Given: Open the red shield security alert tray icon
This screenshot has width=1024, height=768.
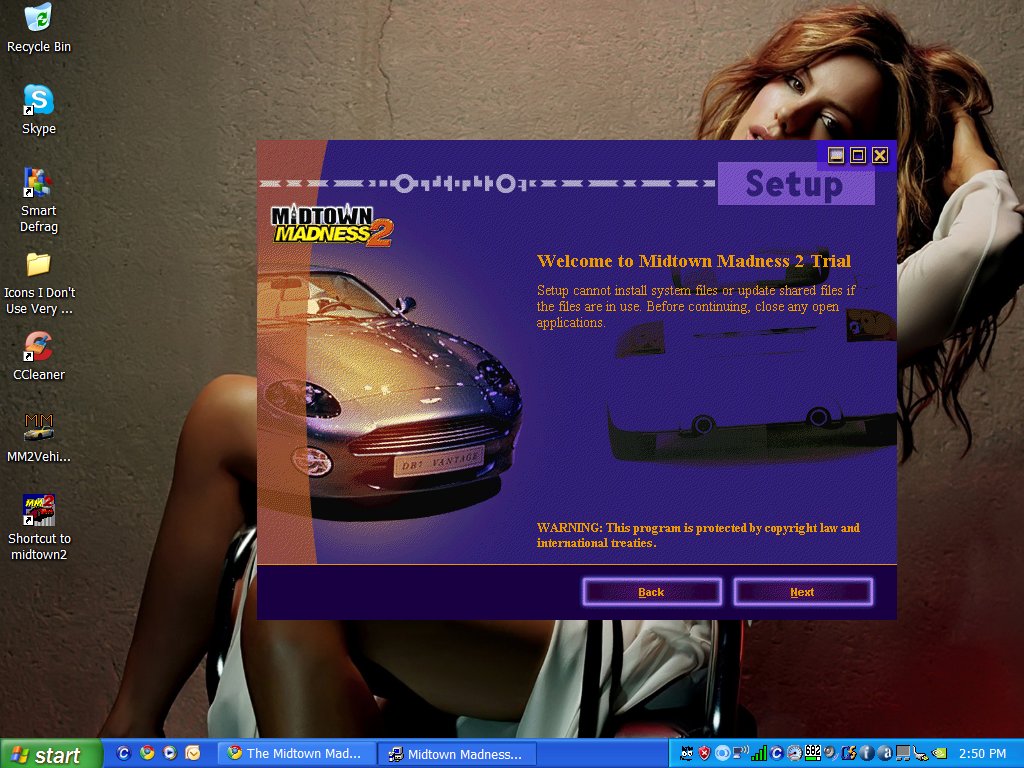Looking at the screenshot, I should pyautogui.click(x=704, y=753).
